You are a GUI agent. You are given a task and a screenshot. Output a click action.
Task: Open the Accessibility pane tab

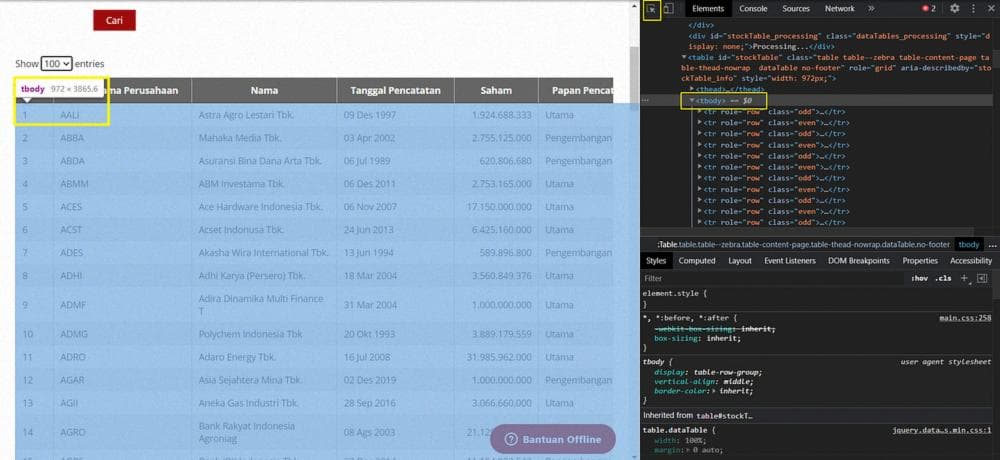pyautogui.click(x=971, y=260)
